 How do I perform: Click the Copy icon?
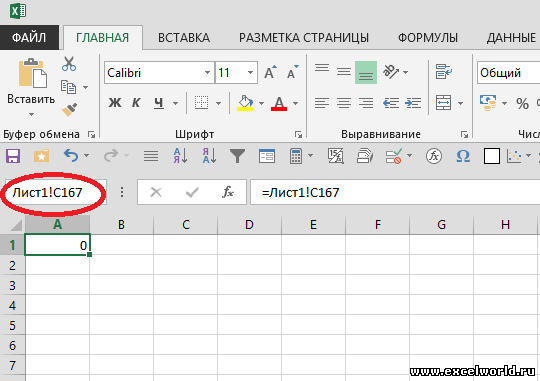[x=69, y=87]
